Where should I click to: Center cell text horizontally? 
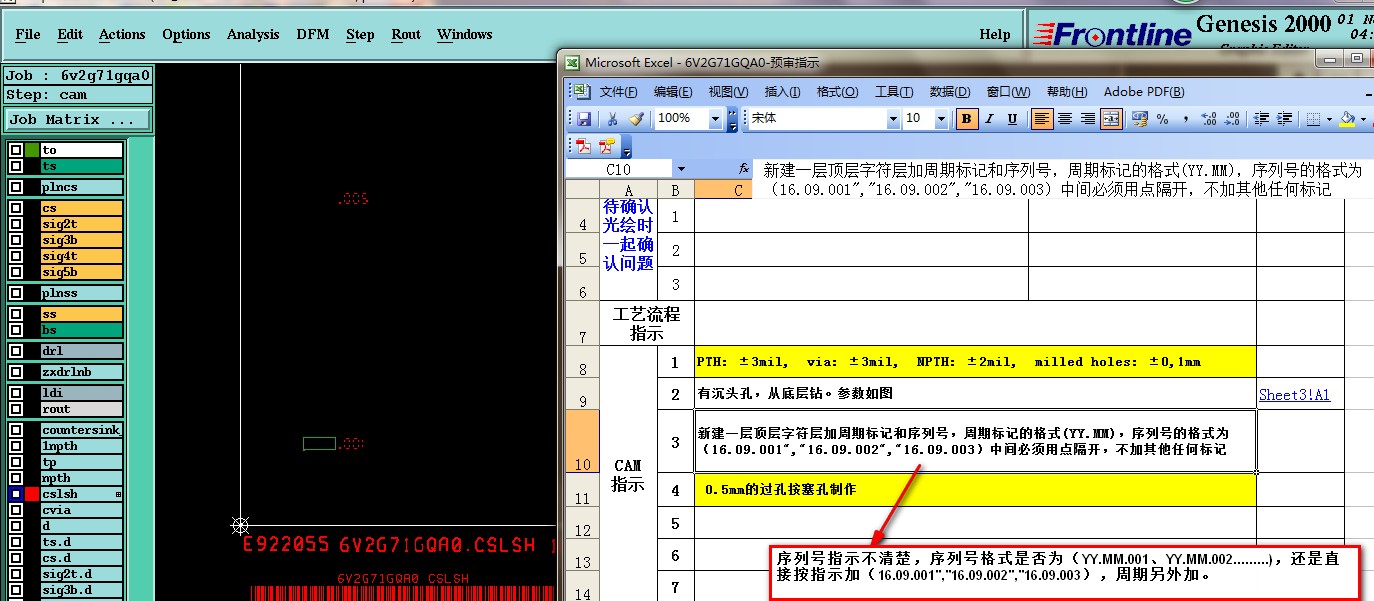click(1065, 118)
